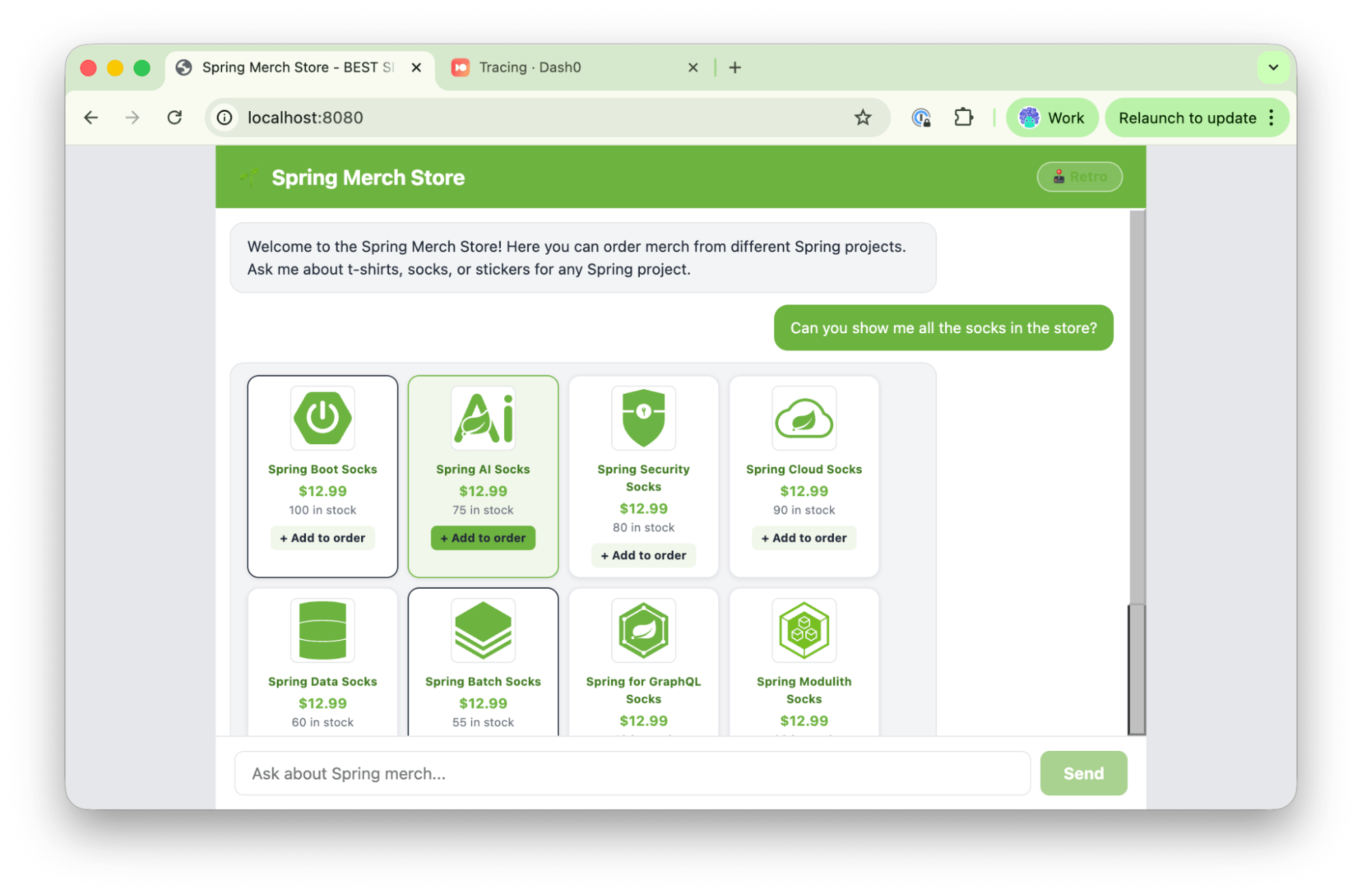Screen dimensions: 1362x896
Task: Switch to the Tracing · Dash0 tab
Action: pyautogui.click(x=574, y=67)
